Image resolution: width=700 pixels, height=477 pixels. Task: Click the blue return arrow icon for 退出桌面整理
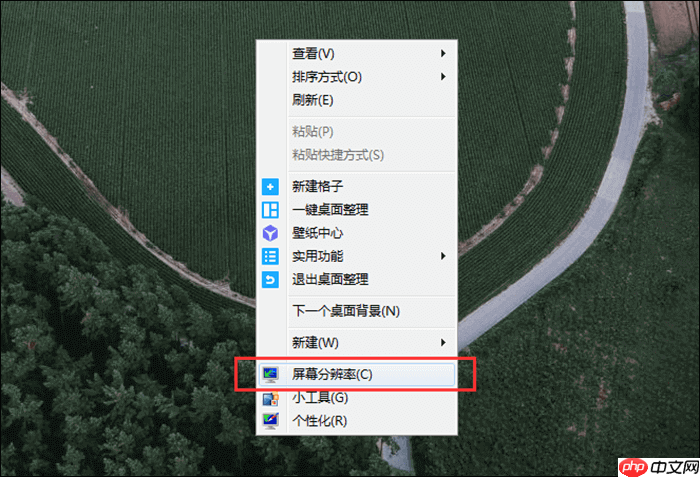coord(270,280)
